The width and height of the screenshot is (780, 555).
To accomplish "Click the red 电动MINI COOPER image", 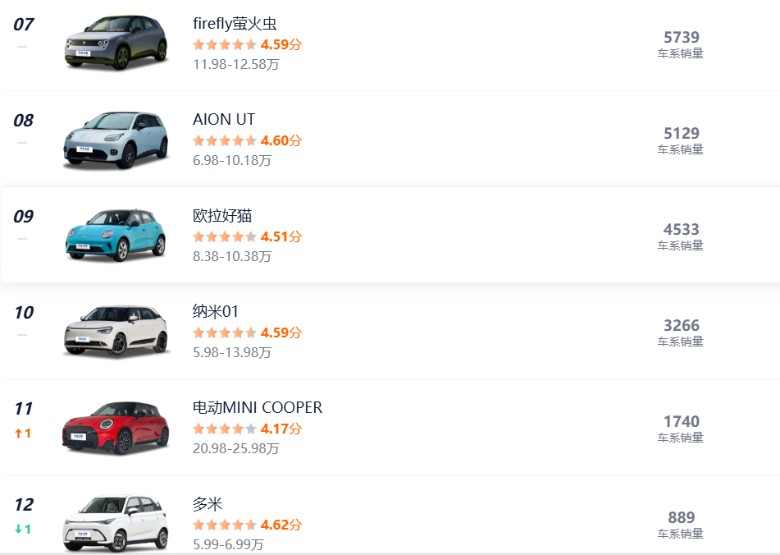I will click(115, 426).
